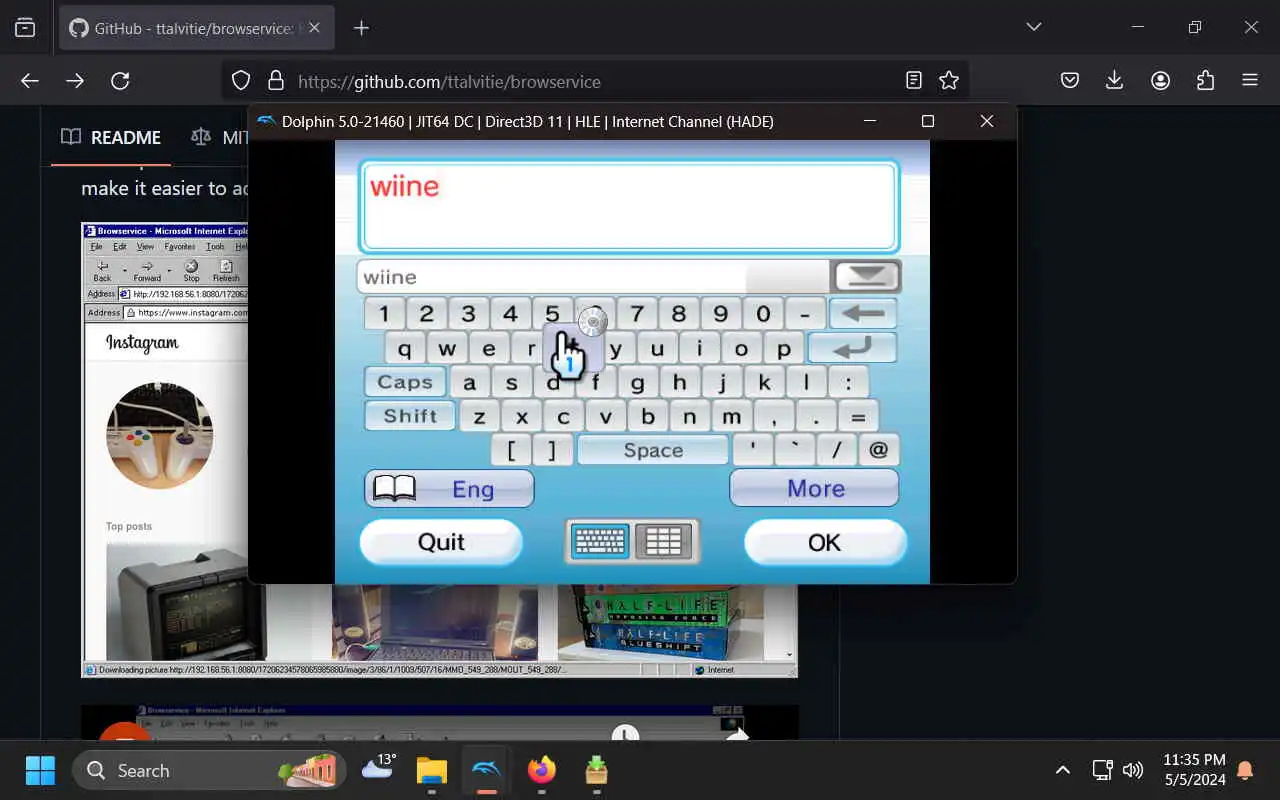1280x800 pixels.
Task: Open Pocket save icon in Firefox
Action: tap(1070, 81)
